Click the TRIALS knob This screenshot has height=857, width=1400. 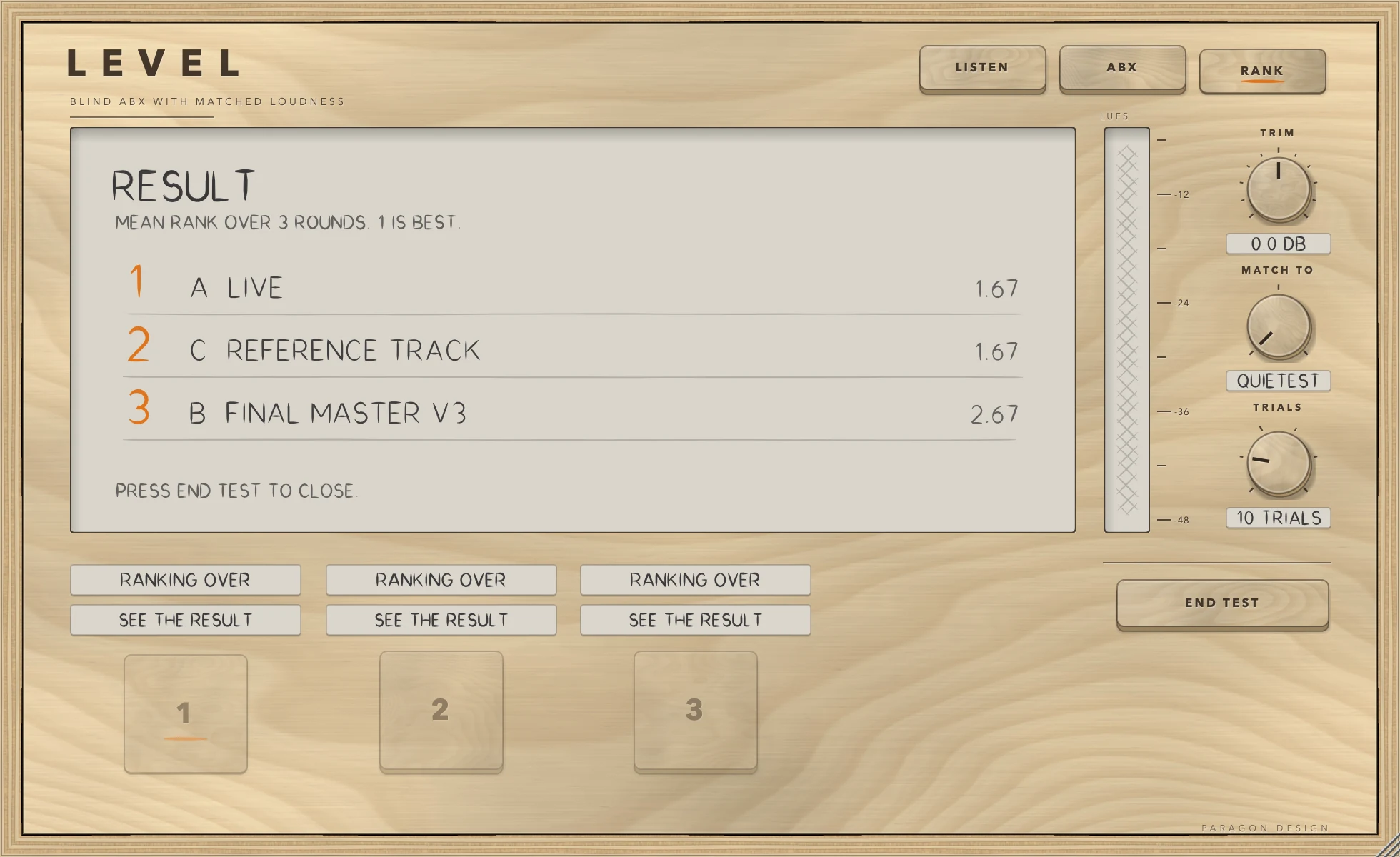(1278, 463)
